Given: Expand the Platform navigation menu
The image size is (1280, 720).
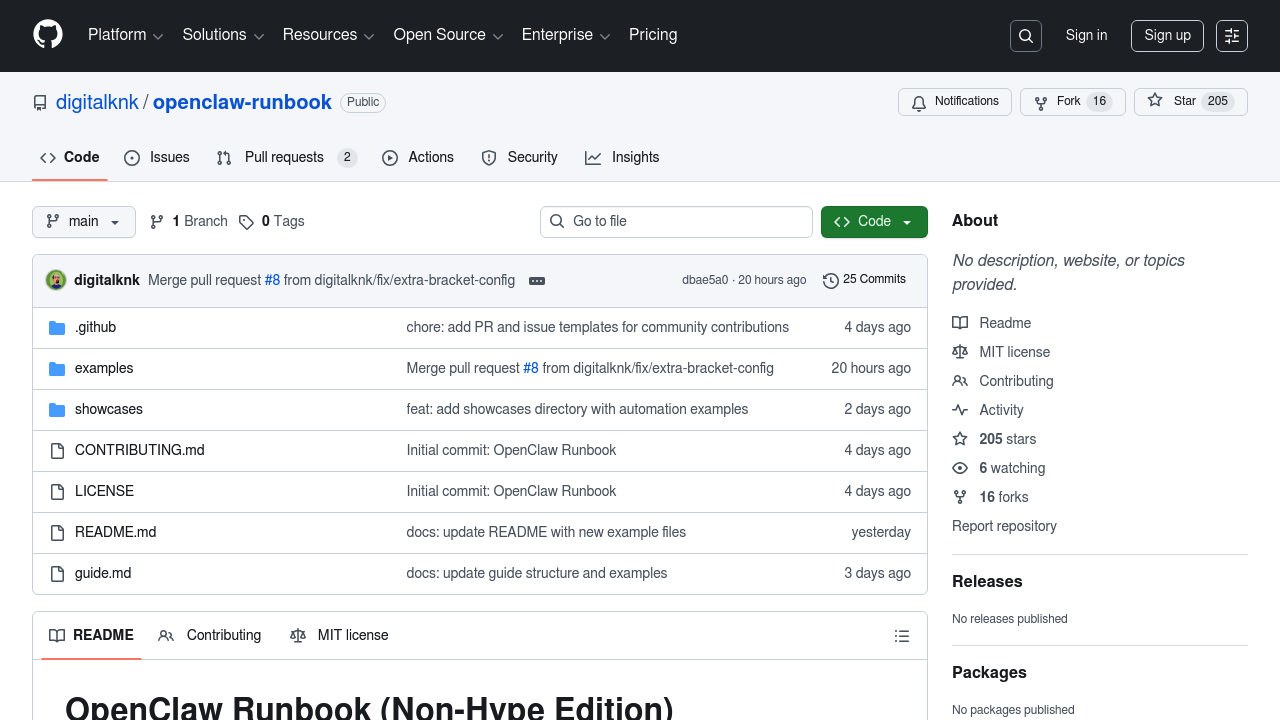Looking at the screenshot, I should 125,35.
